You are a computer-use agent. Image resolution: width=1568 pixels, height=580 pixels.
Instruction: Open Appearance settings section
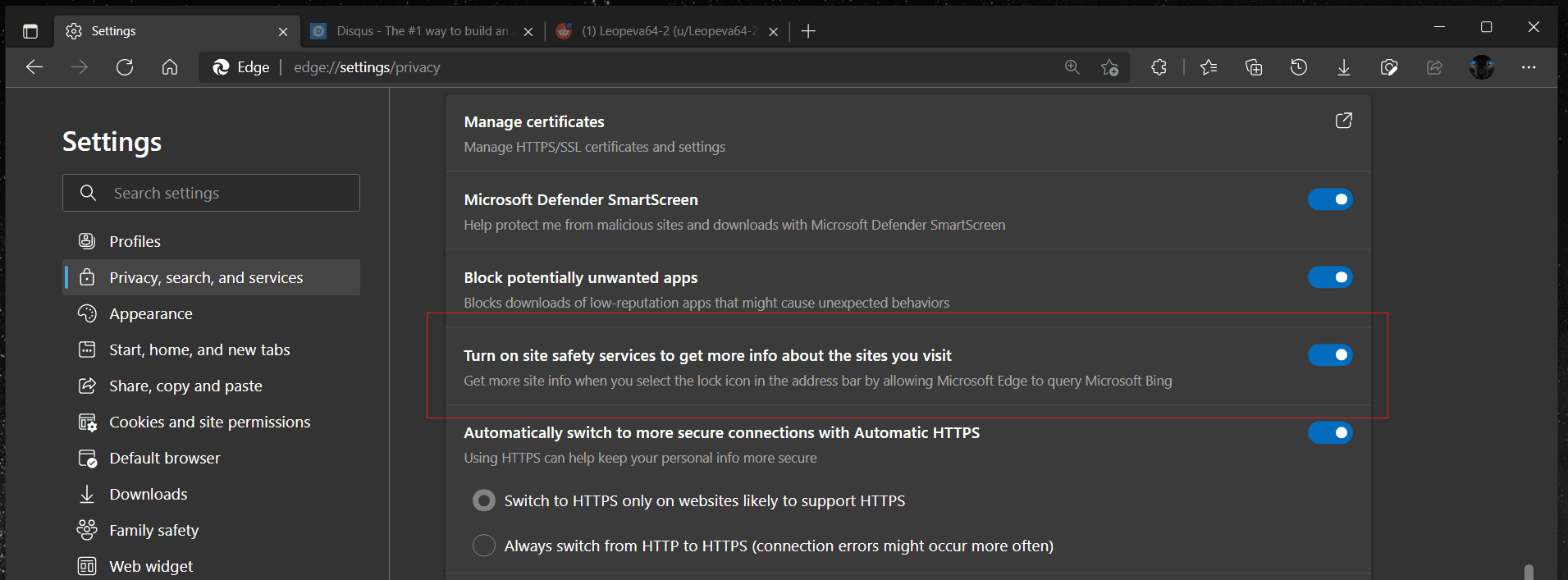coord(212,313)
